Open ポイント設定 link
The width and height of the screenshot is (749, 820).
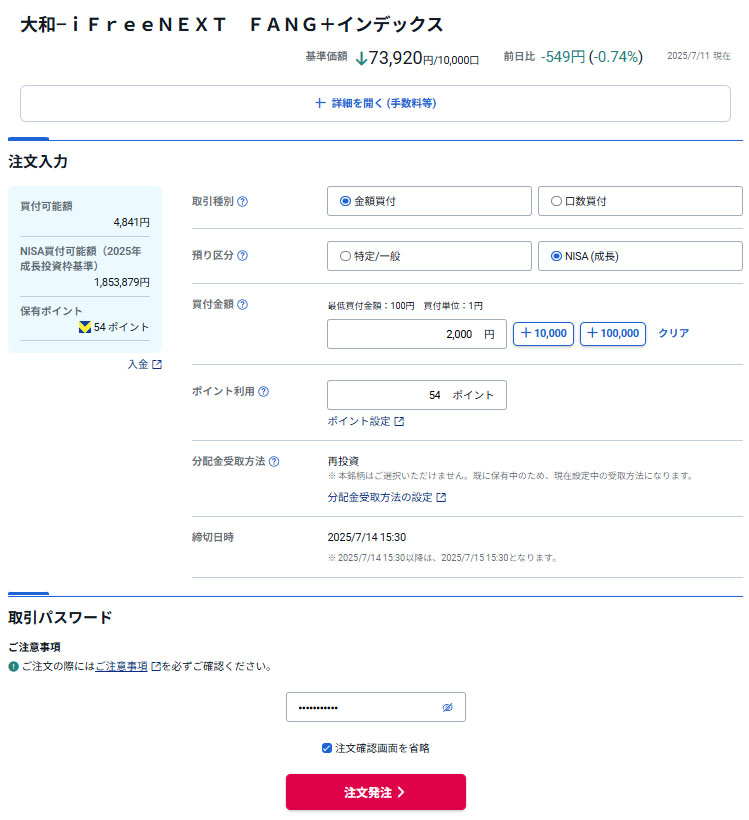pyautogui.click(x=366, y=422)
